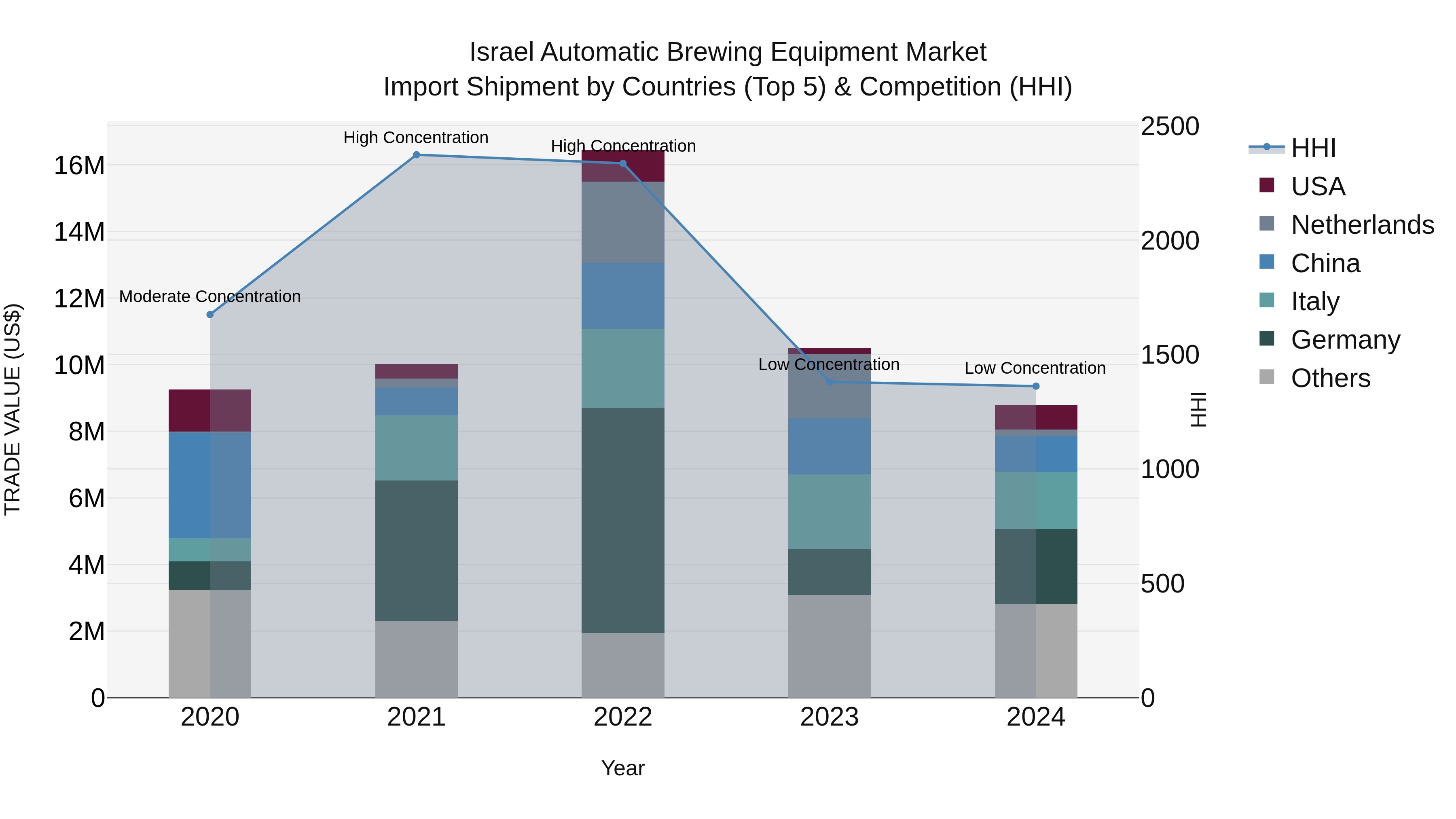Click the 2022 China bar segment

coord(623,296)
